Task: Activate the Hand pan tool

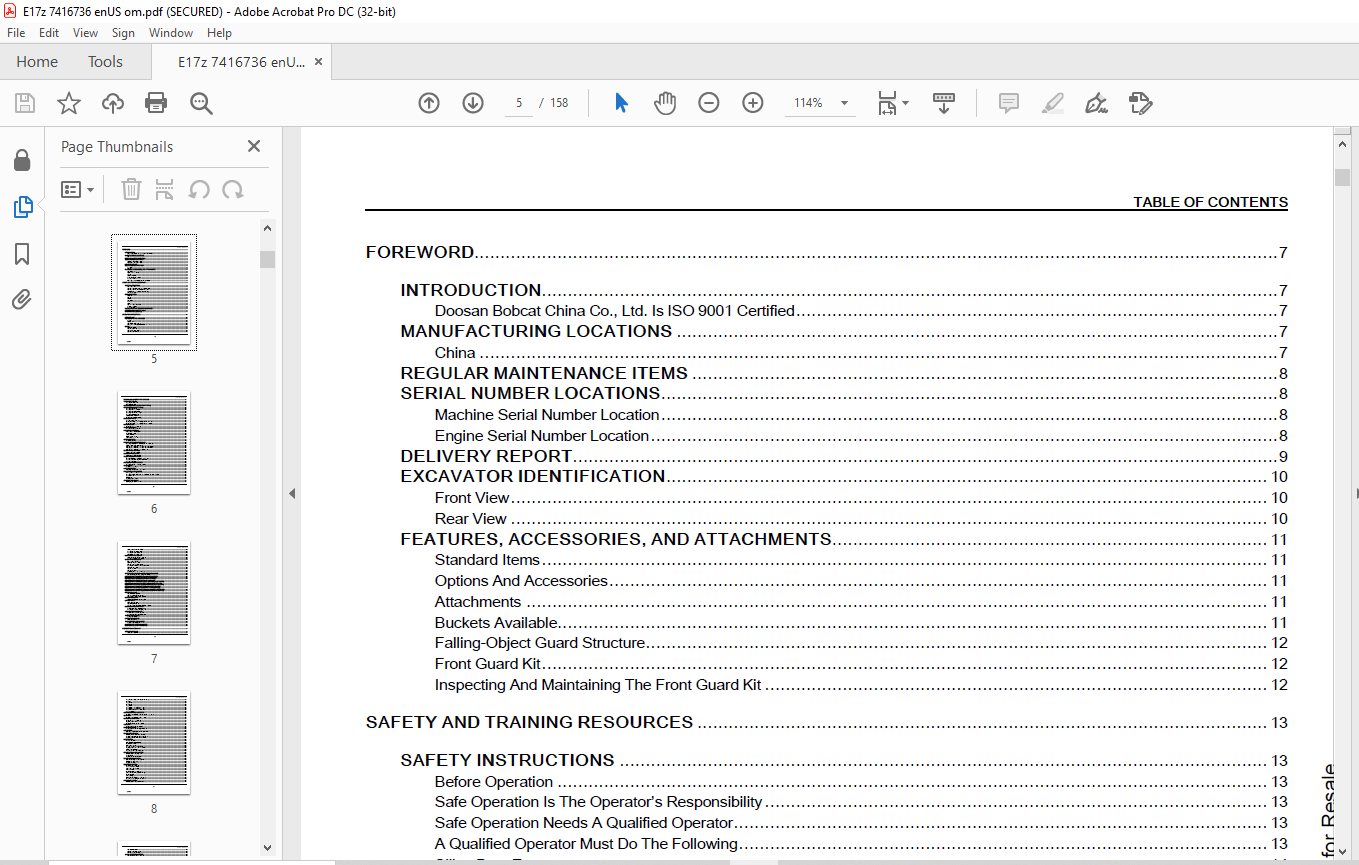Action: tap(665, 103)
